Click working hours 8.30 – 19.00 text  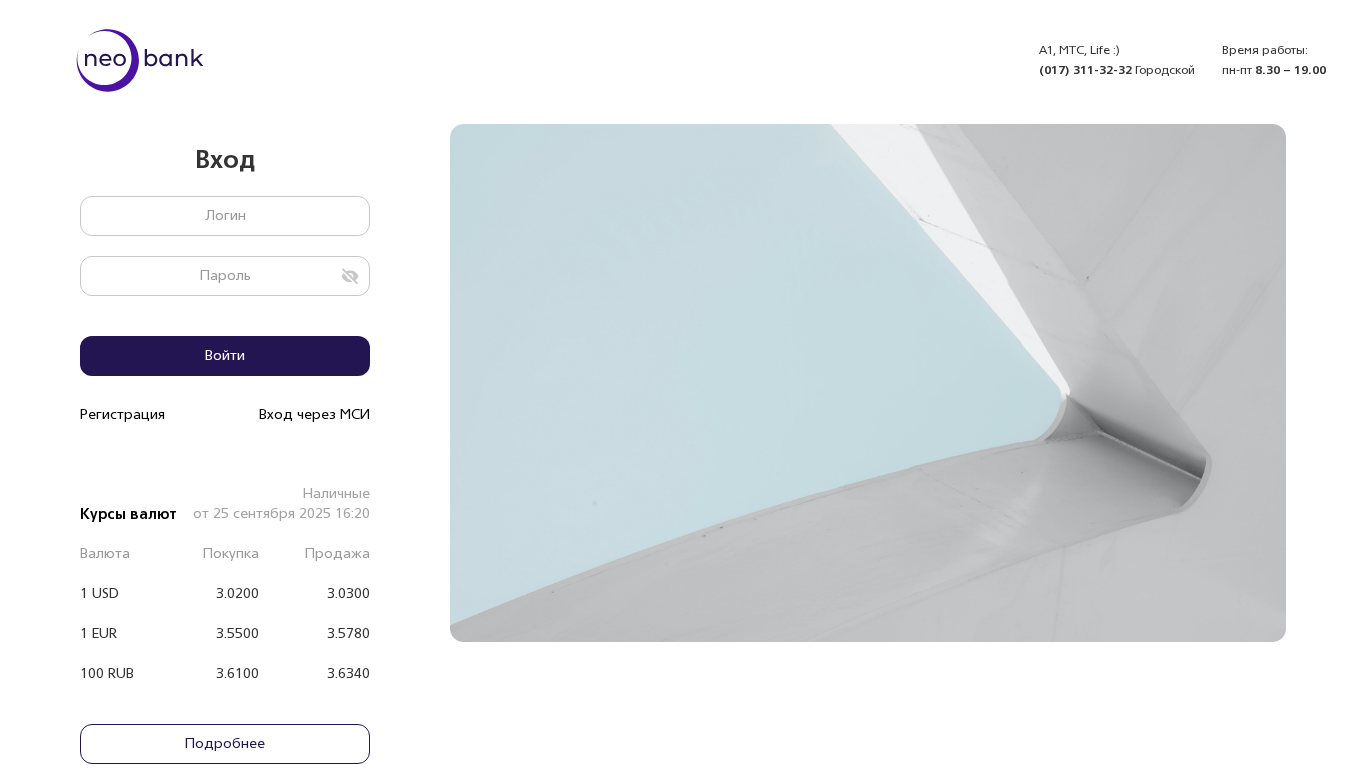click(x=1291, y=70)
